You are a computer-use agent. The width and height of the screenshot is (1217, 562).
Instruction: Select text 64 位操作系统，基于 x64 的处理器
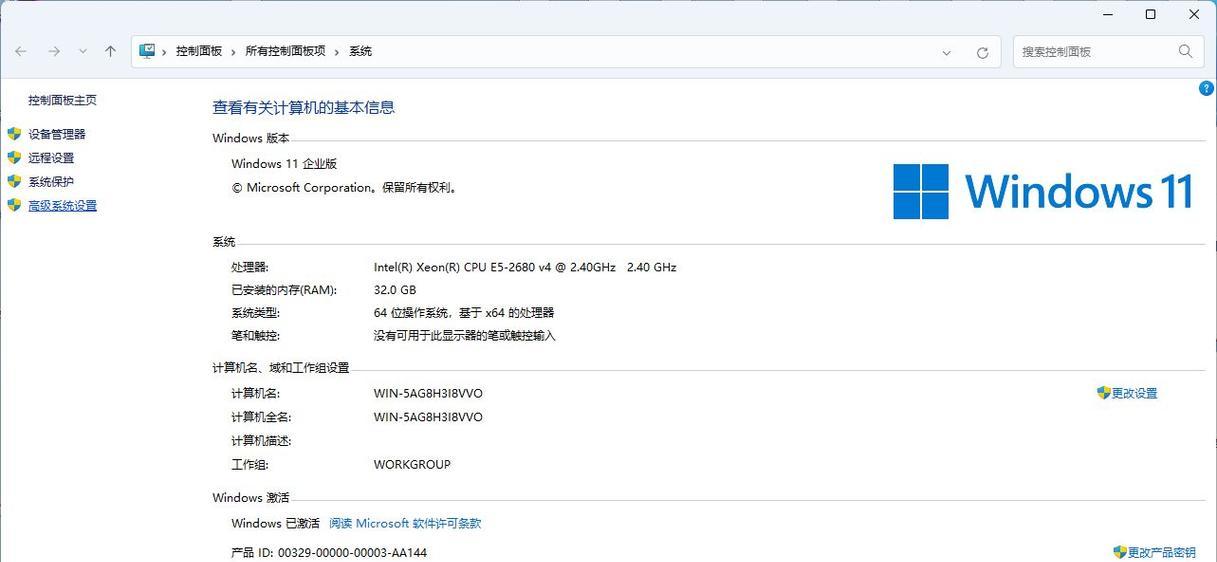(464, 313)
